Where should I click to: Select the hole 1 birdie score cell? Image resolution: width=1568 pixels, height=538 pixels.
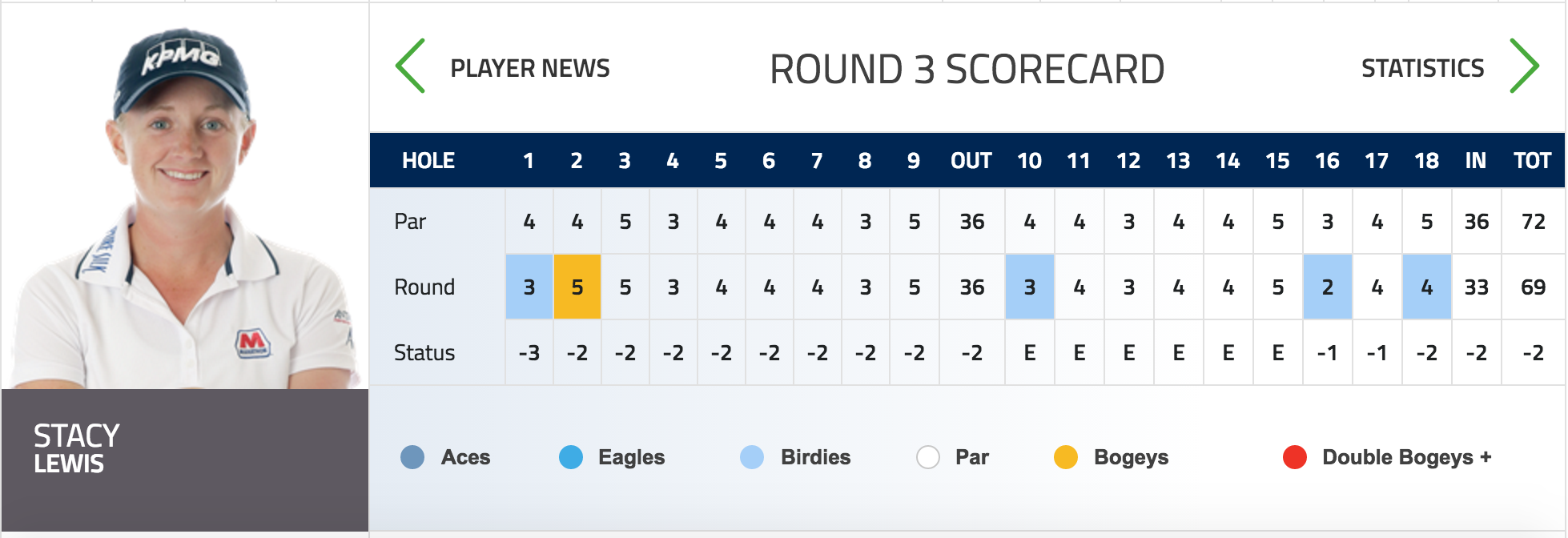(x=529, y=287)
